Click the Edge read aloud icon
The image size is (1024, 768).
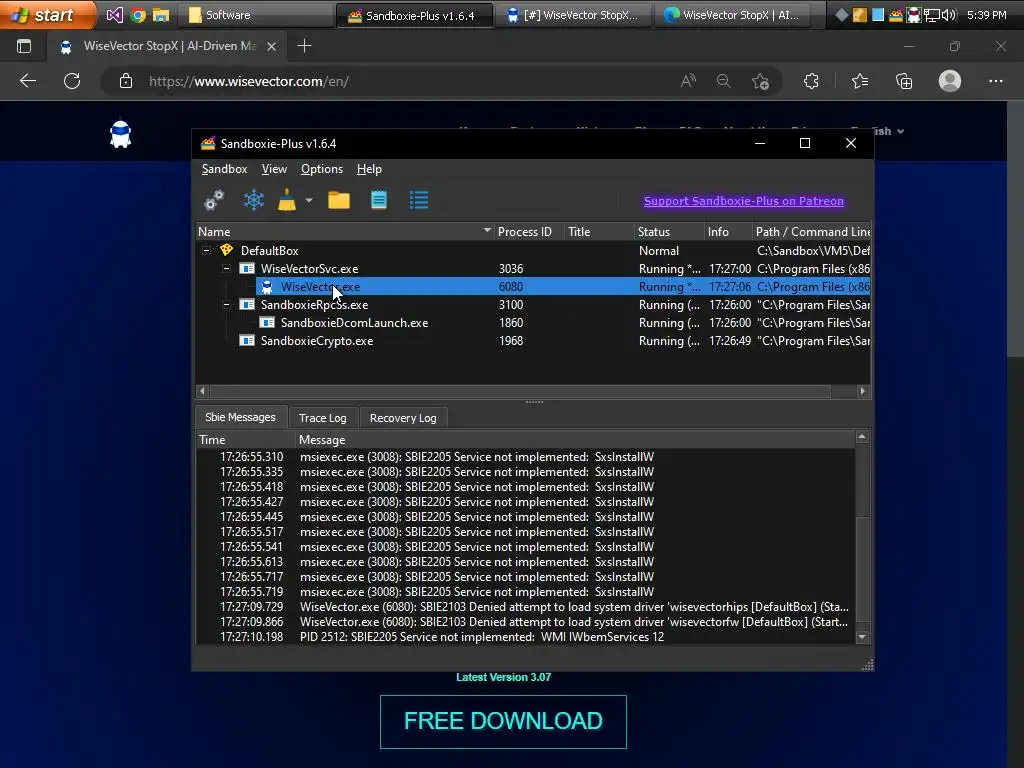pos(688,81)
